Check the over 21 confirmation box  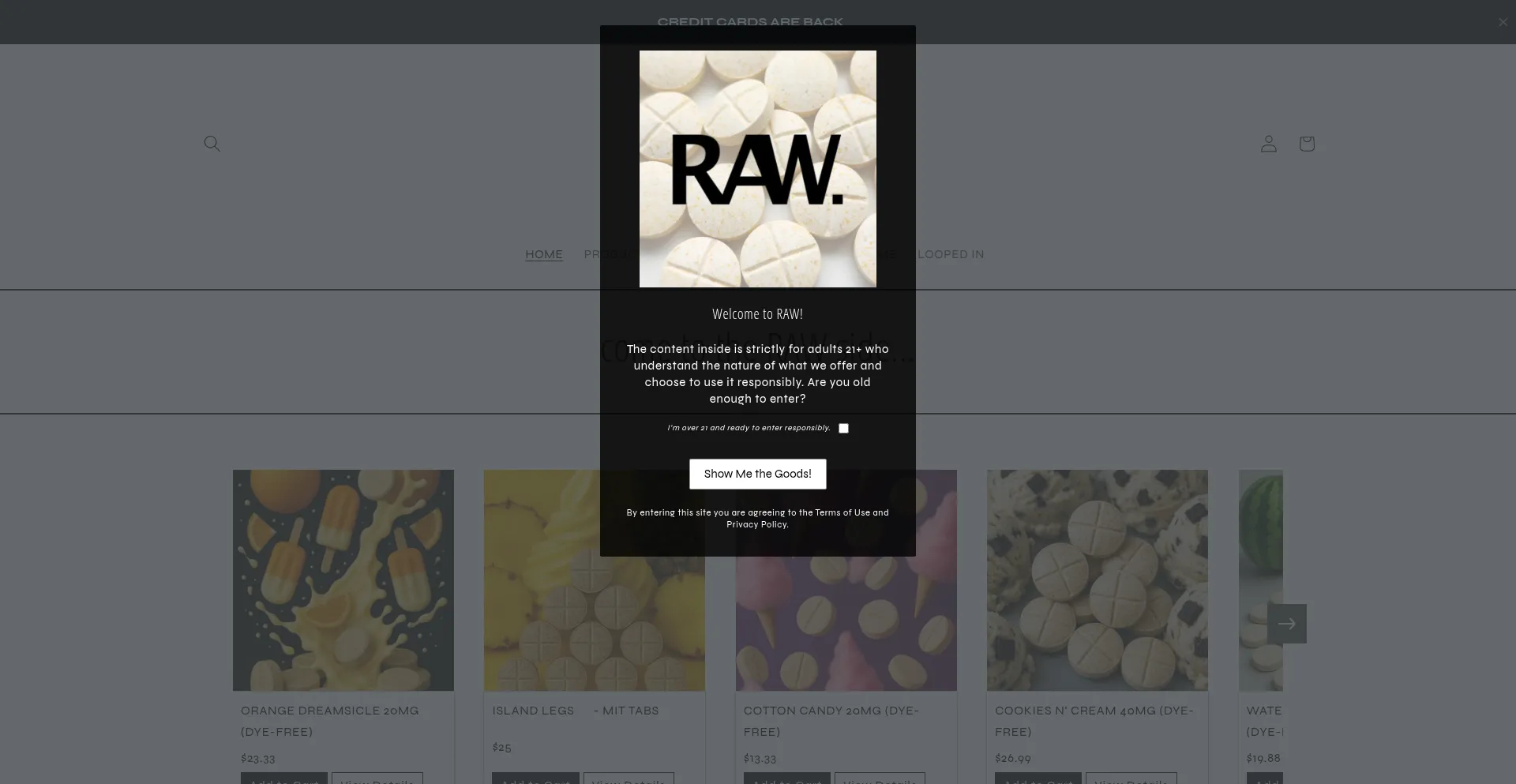843,429
